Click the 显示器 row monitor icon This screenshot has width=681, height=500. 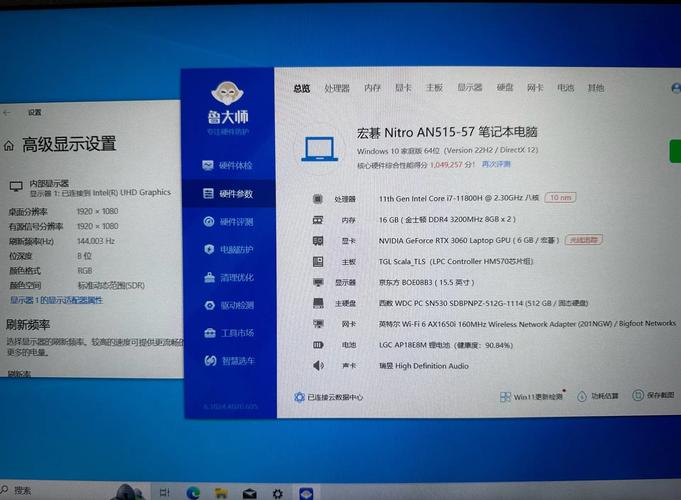click(318, 282)
